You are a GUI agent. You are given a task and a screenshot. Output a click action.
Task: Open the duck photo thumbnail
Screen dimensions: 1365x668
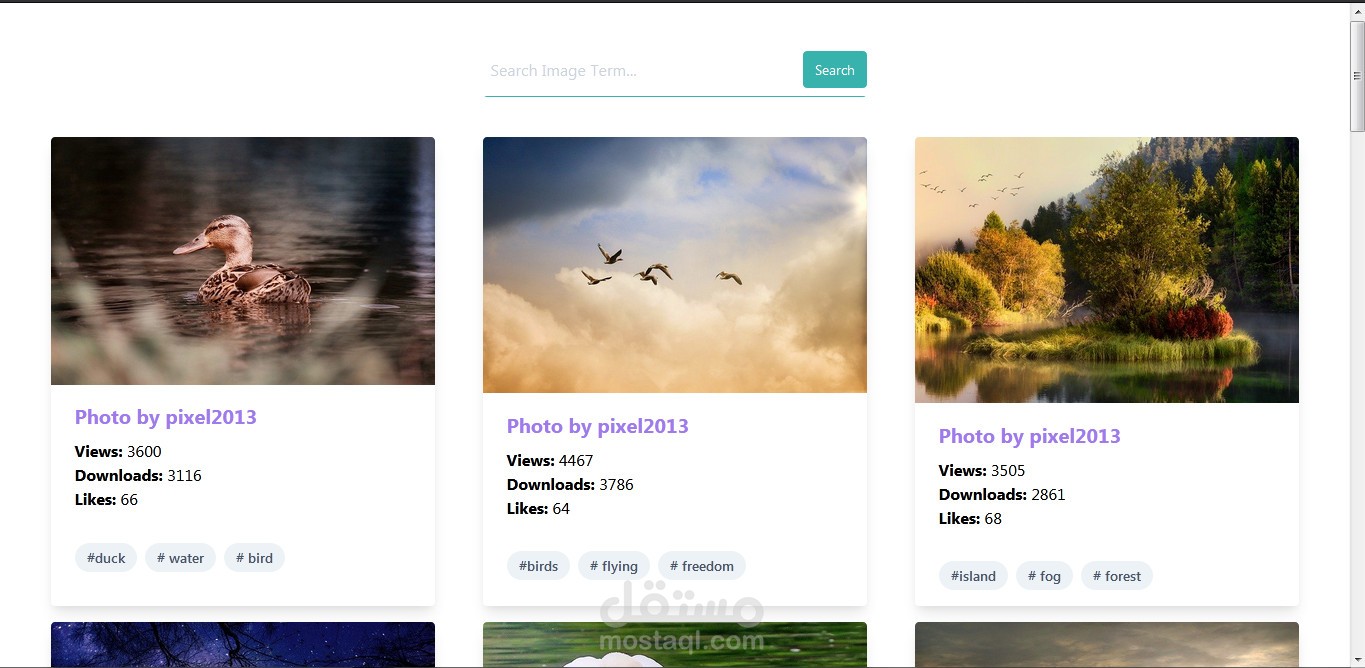pos(243,261)
